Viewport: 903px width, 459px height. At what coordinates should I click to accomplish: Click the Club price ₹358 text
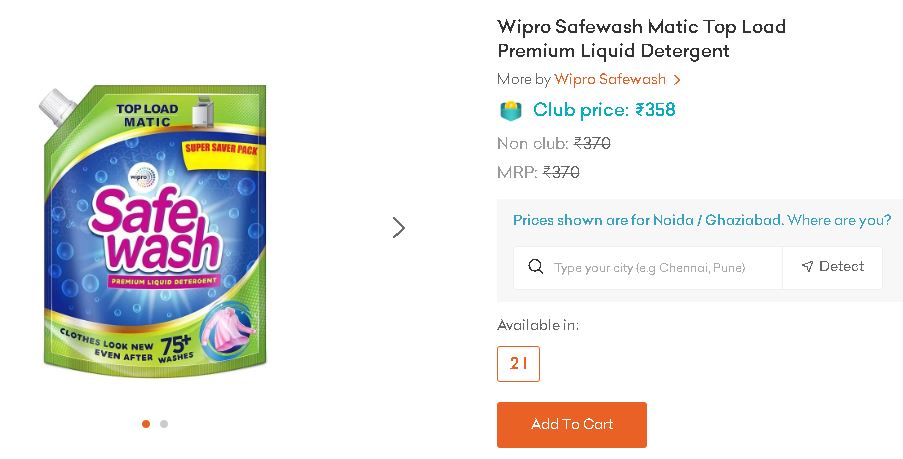[x=604, y=110]
